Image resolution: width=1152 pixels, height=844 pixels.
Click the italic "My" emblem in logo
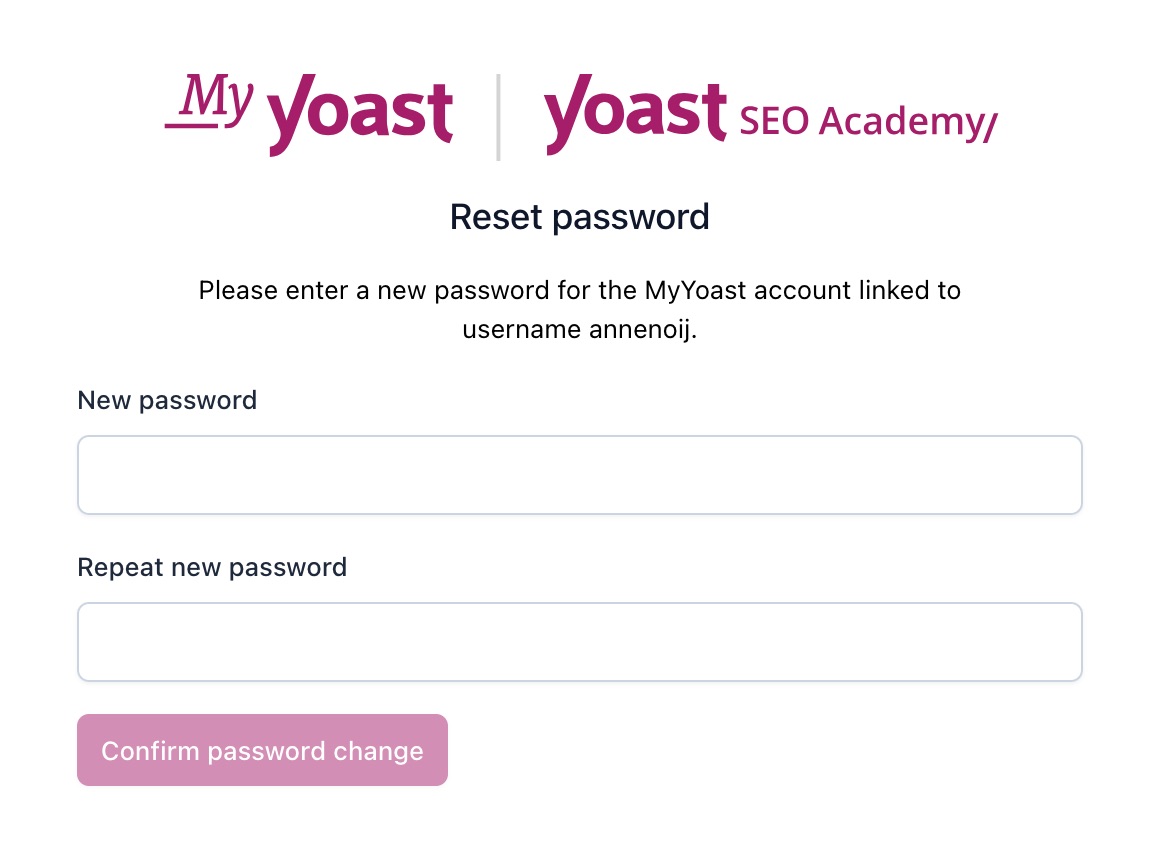[210, 101]
